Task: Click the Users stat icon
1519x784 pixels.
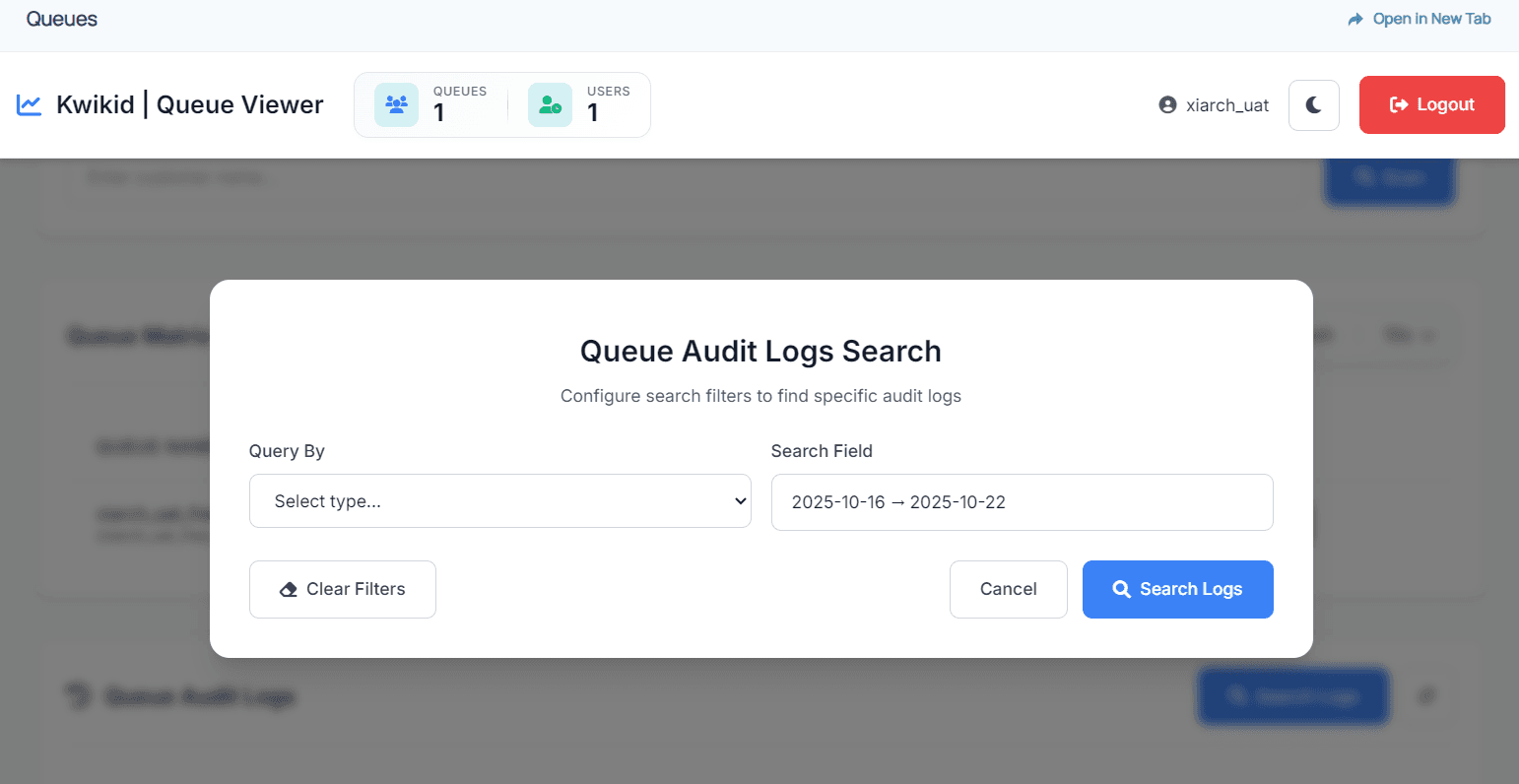Action: tap(550, 104)
